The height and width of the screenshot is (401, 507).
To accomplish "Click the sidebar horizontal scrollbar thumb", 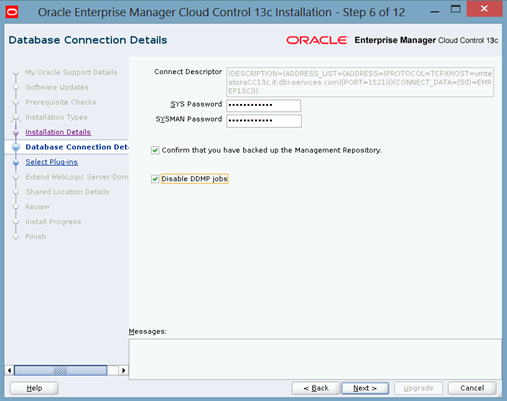I will (60, 370).
